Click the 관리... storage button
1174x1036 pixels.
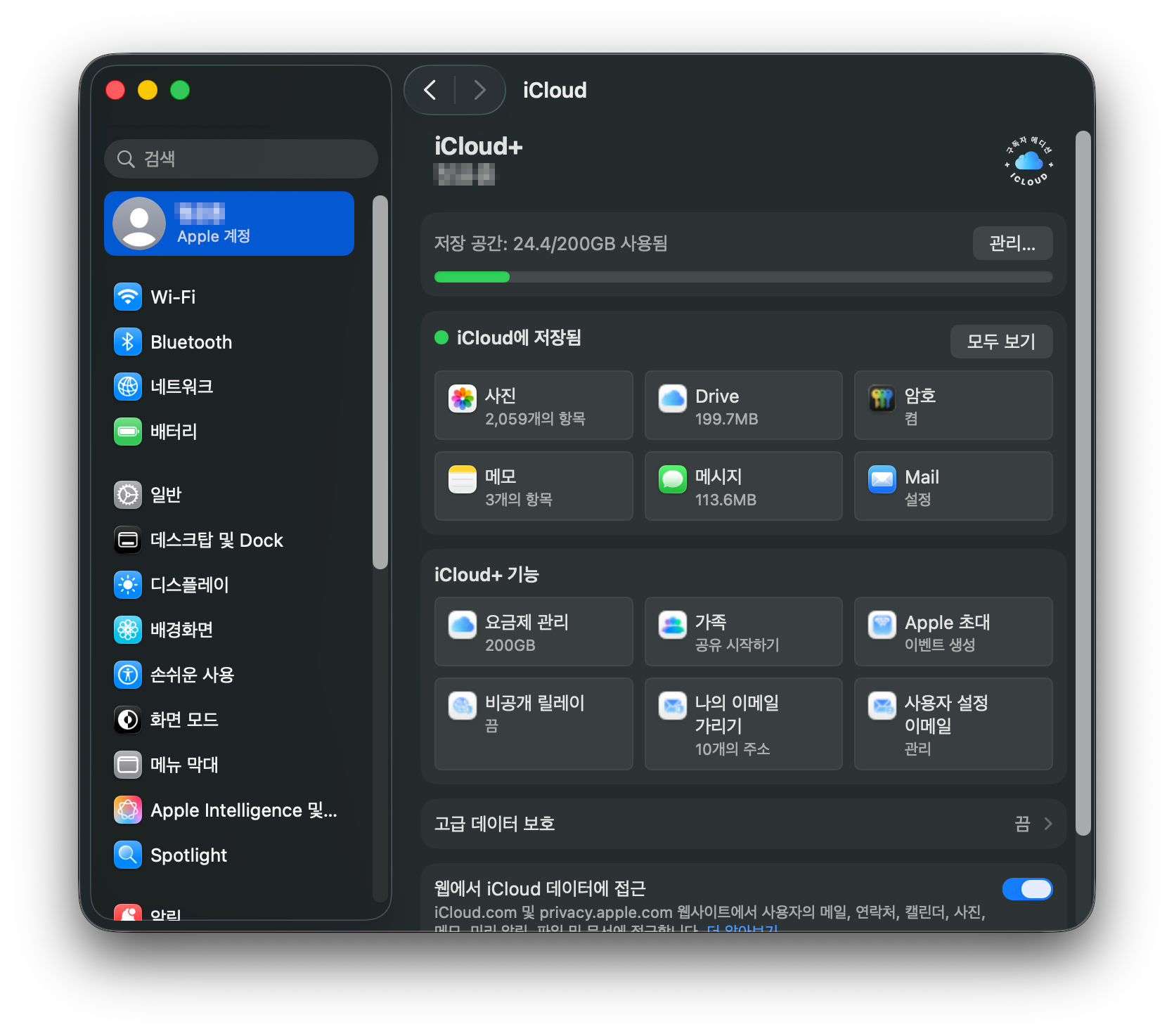pyautogui.click(x=1012, y=243)
